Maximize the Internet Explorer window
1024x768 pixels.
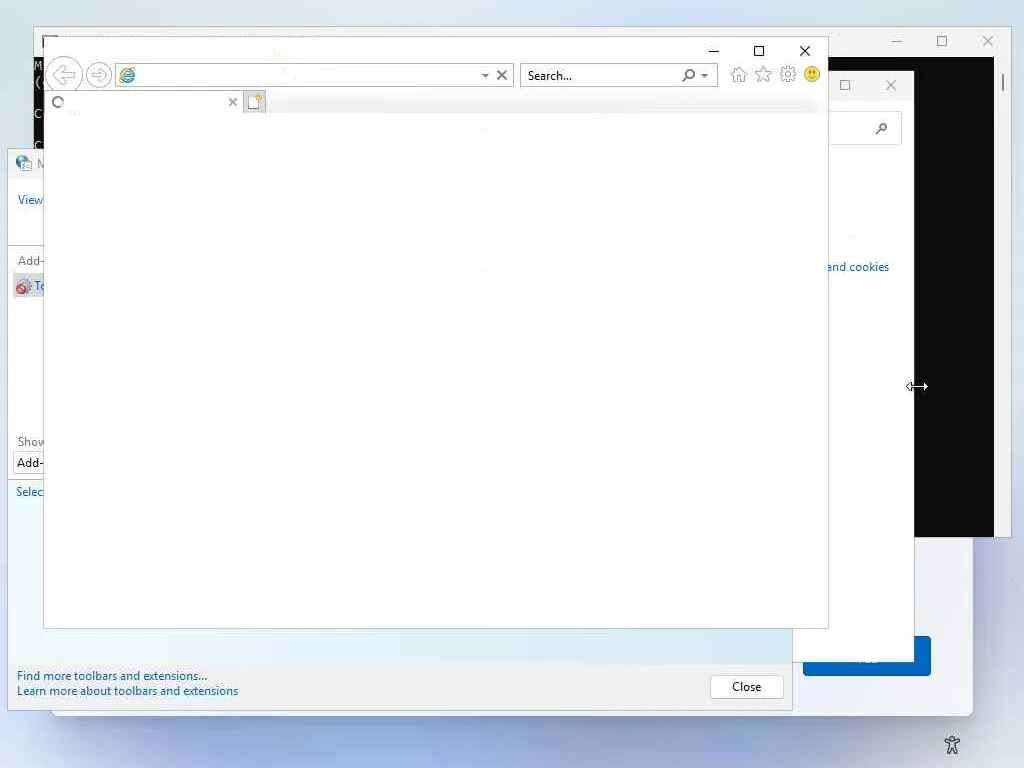pos(759,51)
